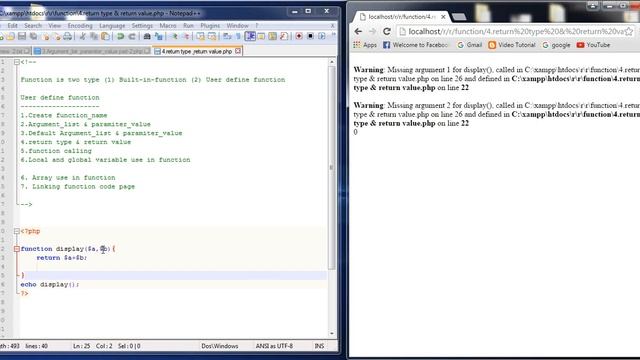Toggle Show all characters icon

[x=238, y=36]
